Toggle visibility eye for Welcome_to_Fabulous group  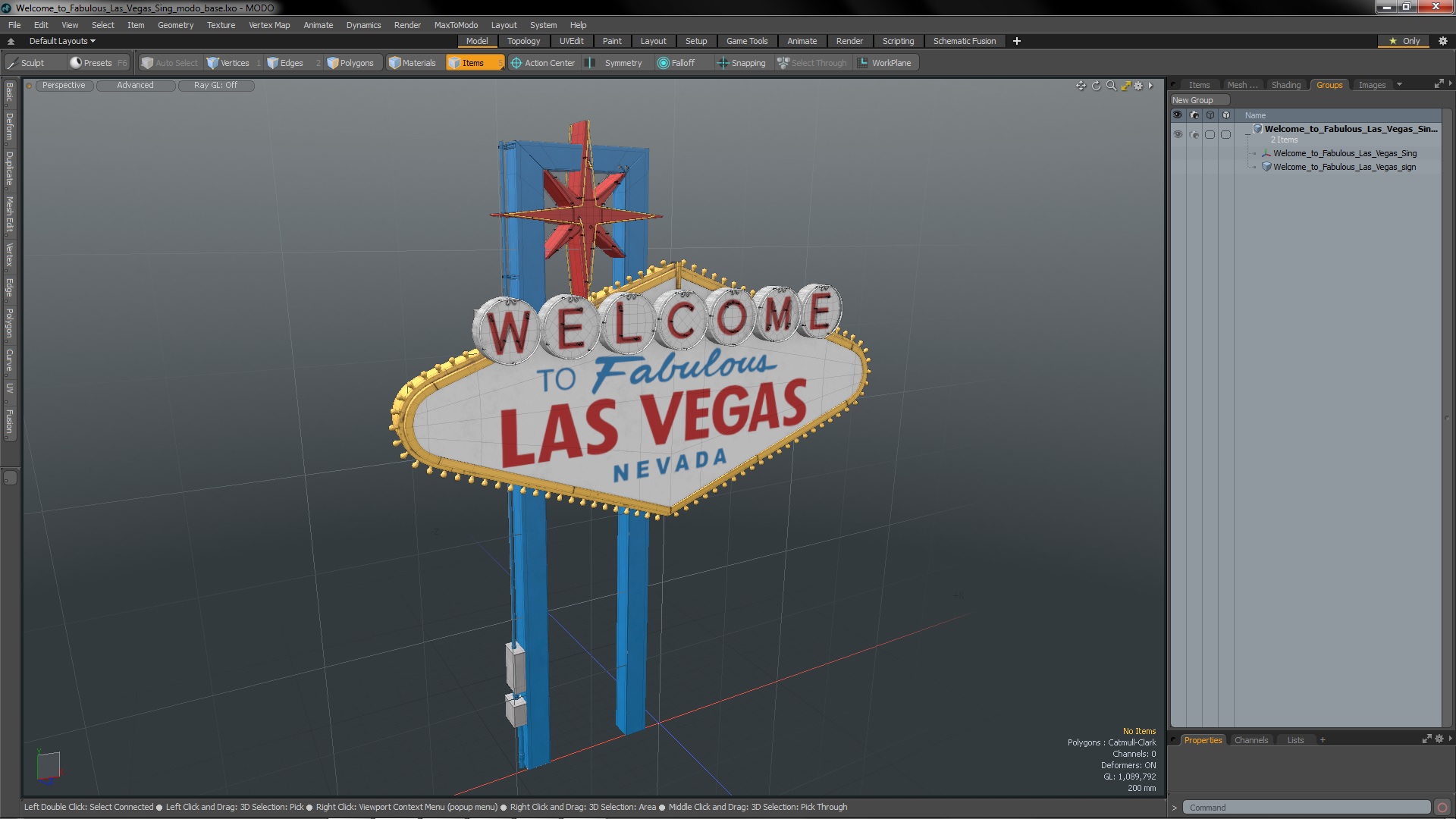1178,134
